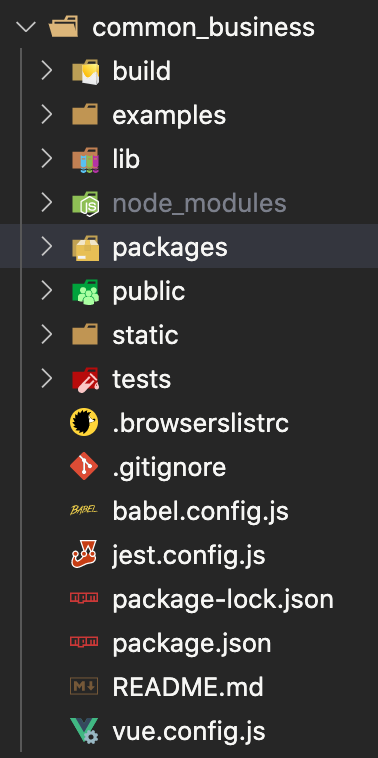Screen dimensions: 378x758
Task: Click the npm icon beside package.json
Action: 84,642
